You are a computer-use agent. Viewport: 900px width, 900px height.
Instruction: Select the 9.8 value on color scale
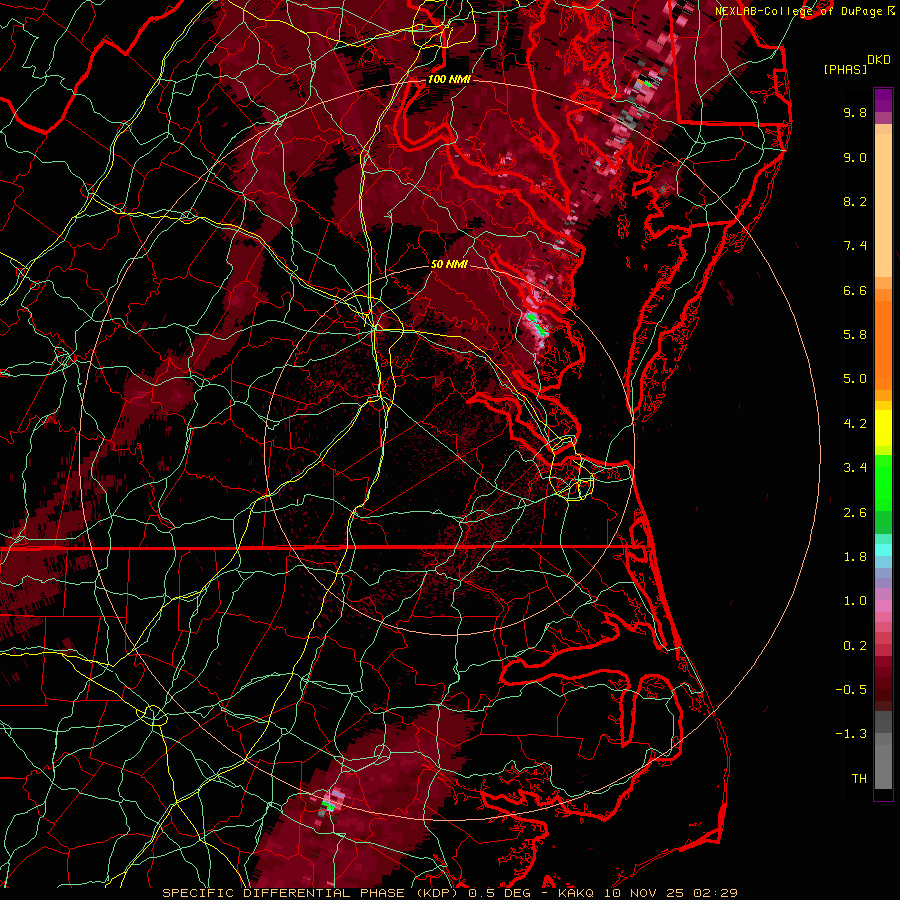[x=855, y=112]
